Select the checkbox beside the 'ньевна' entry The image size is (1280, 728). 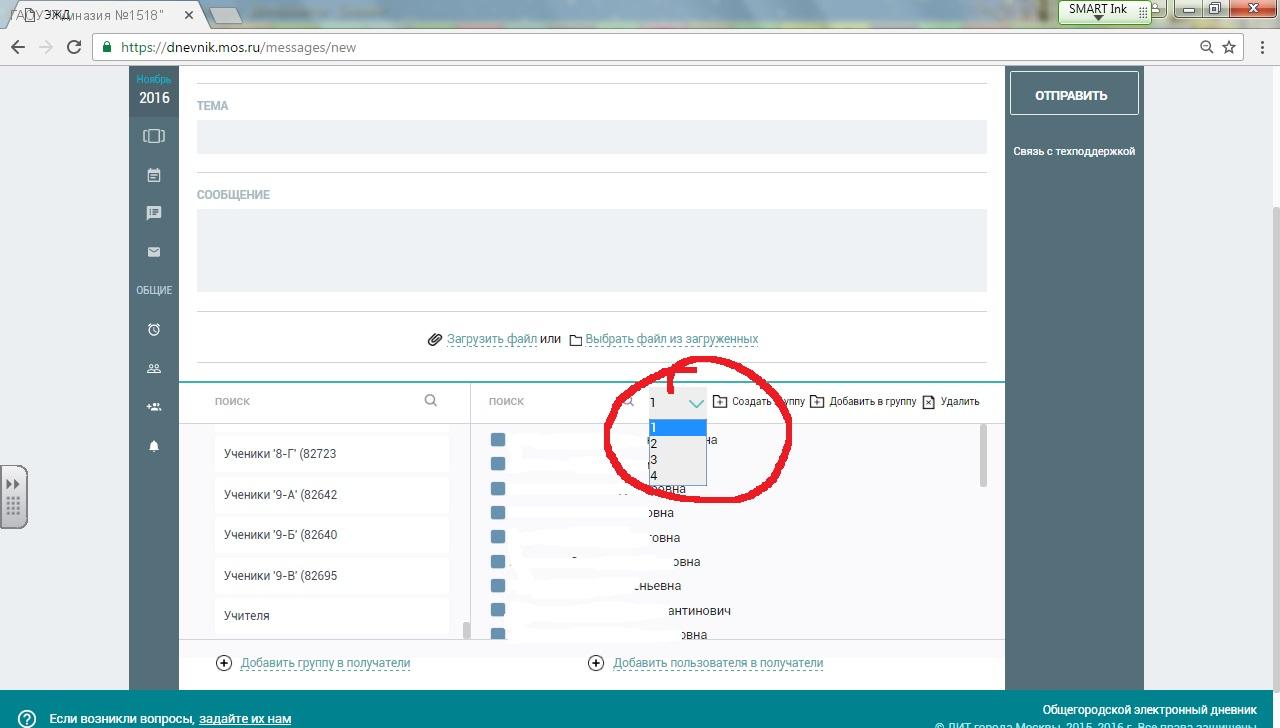(x=498, y=586)
